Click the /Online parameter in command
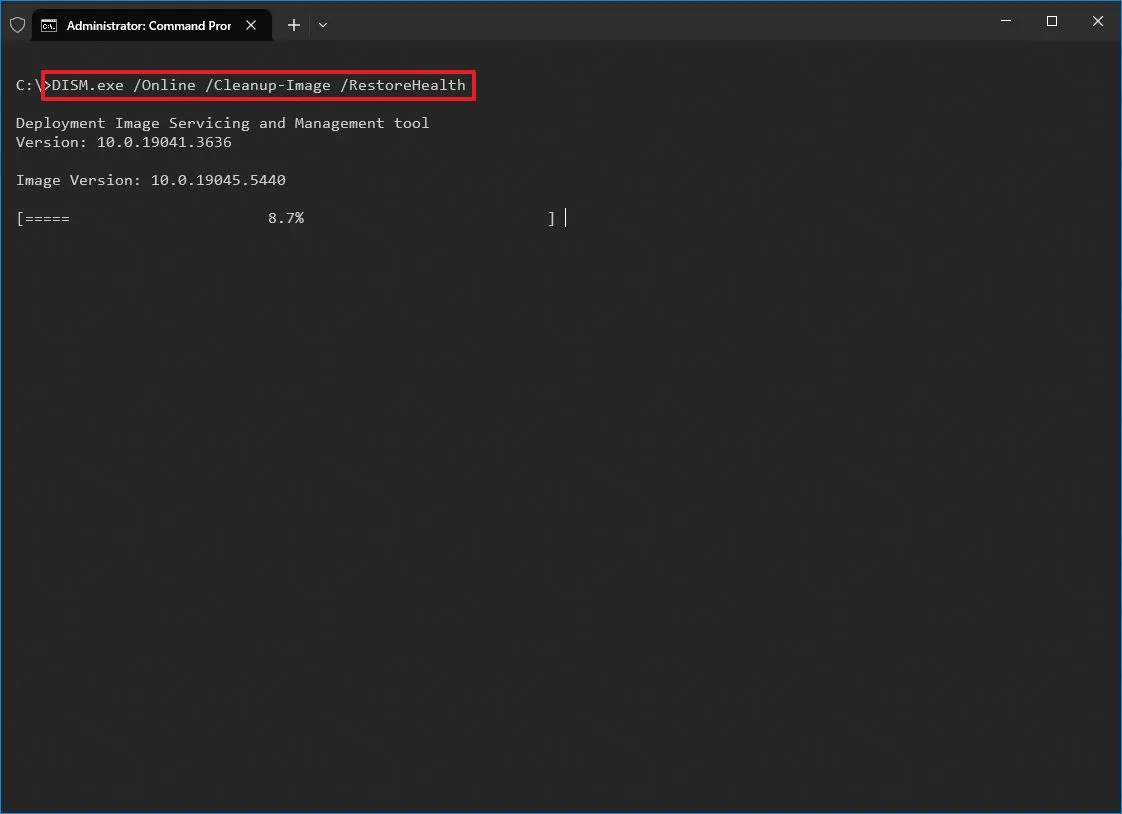 coord(164,85)
